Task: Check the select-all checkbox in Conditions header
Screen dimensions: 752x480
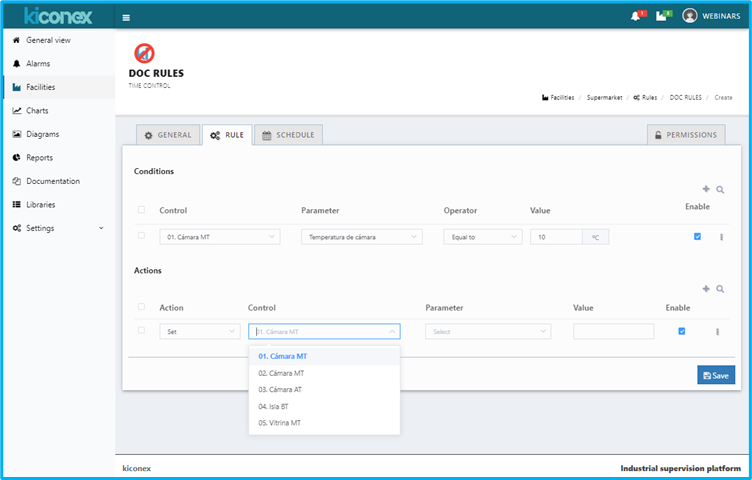Action: pyautogui.click(x=141, y=210)
